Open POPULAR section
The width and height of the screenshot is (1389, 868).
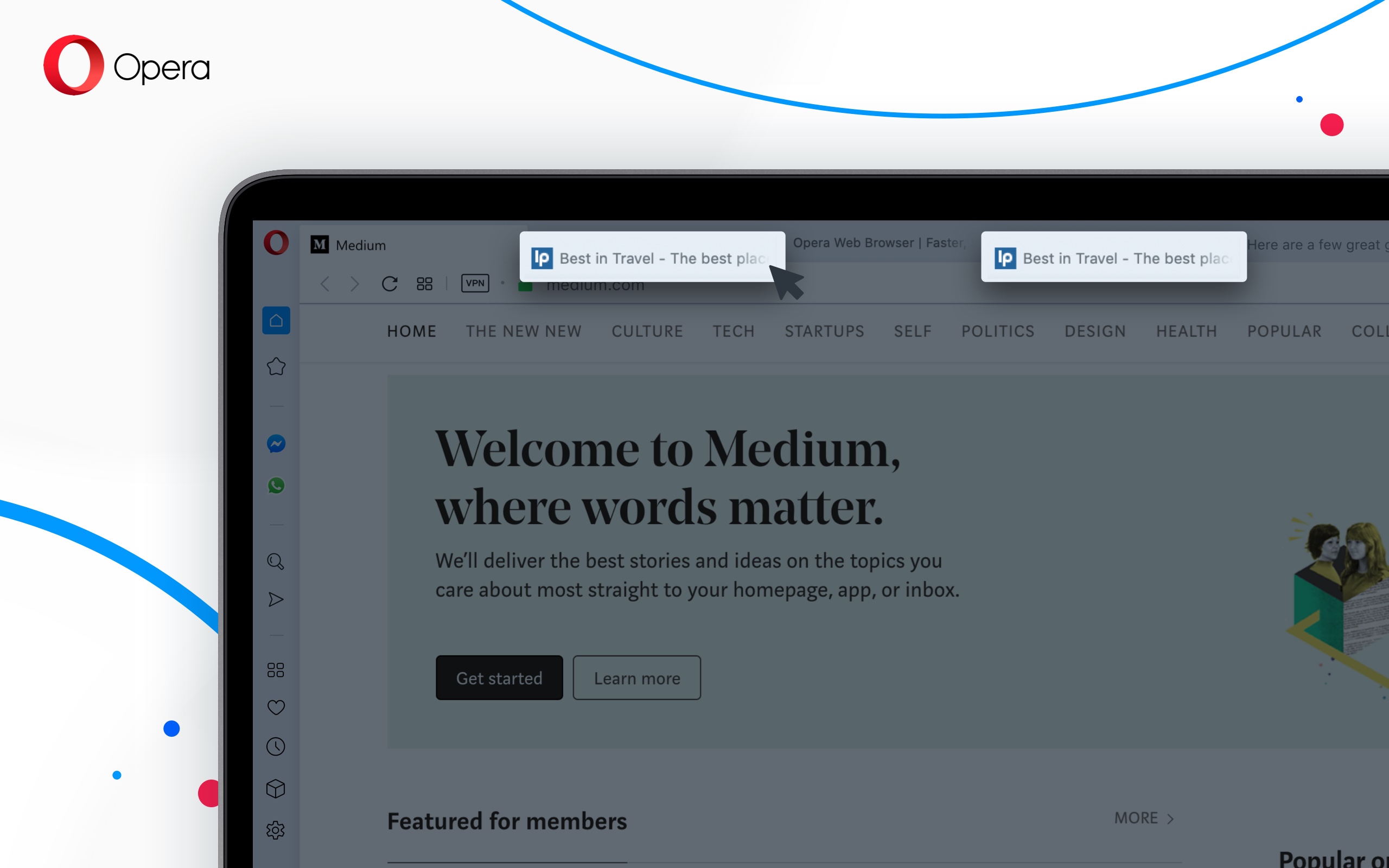(x=1284, y=331)
